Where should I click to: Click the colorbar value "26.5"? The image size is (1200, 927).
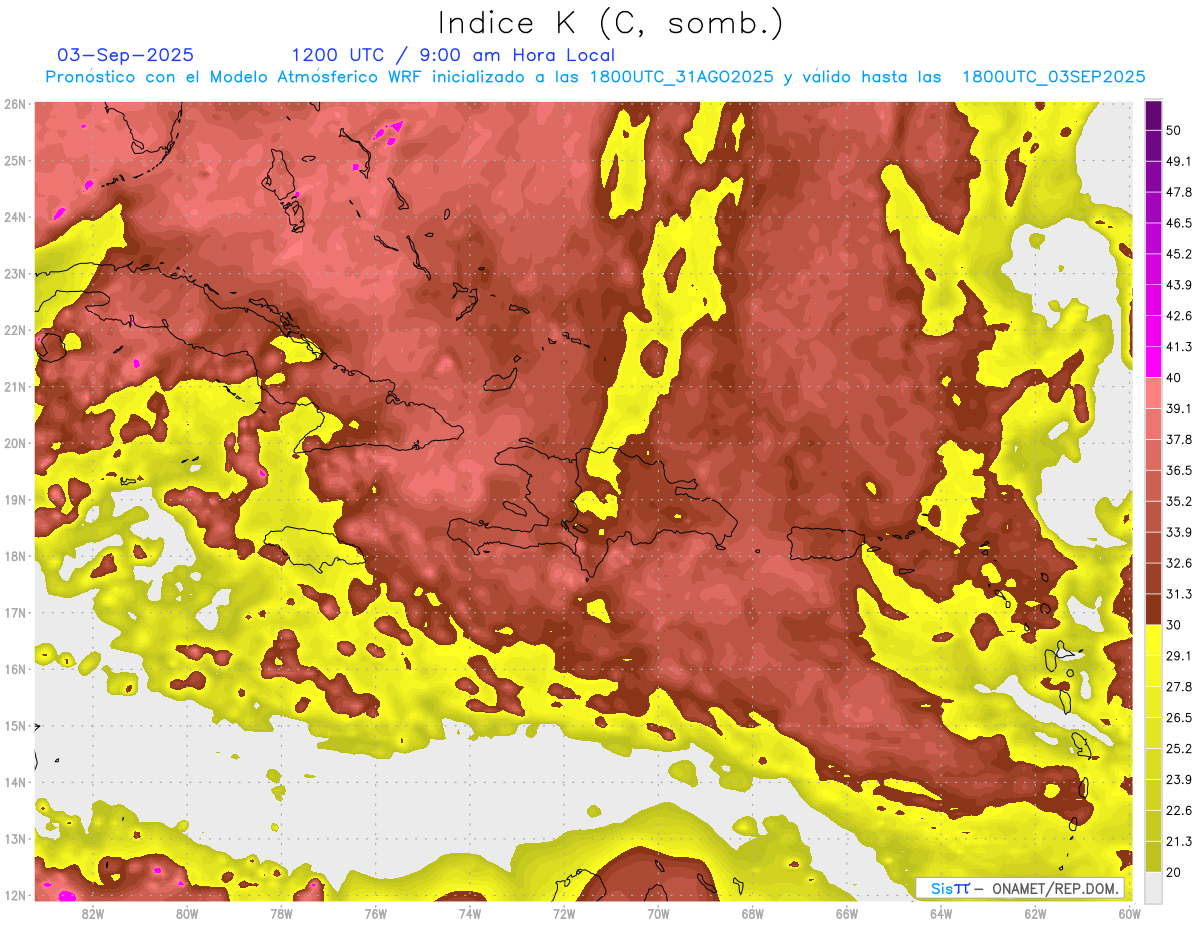1179,718
